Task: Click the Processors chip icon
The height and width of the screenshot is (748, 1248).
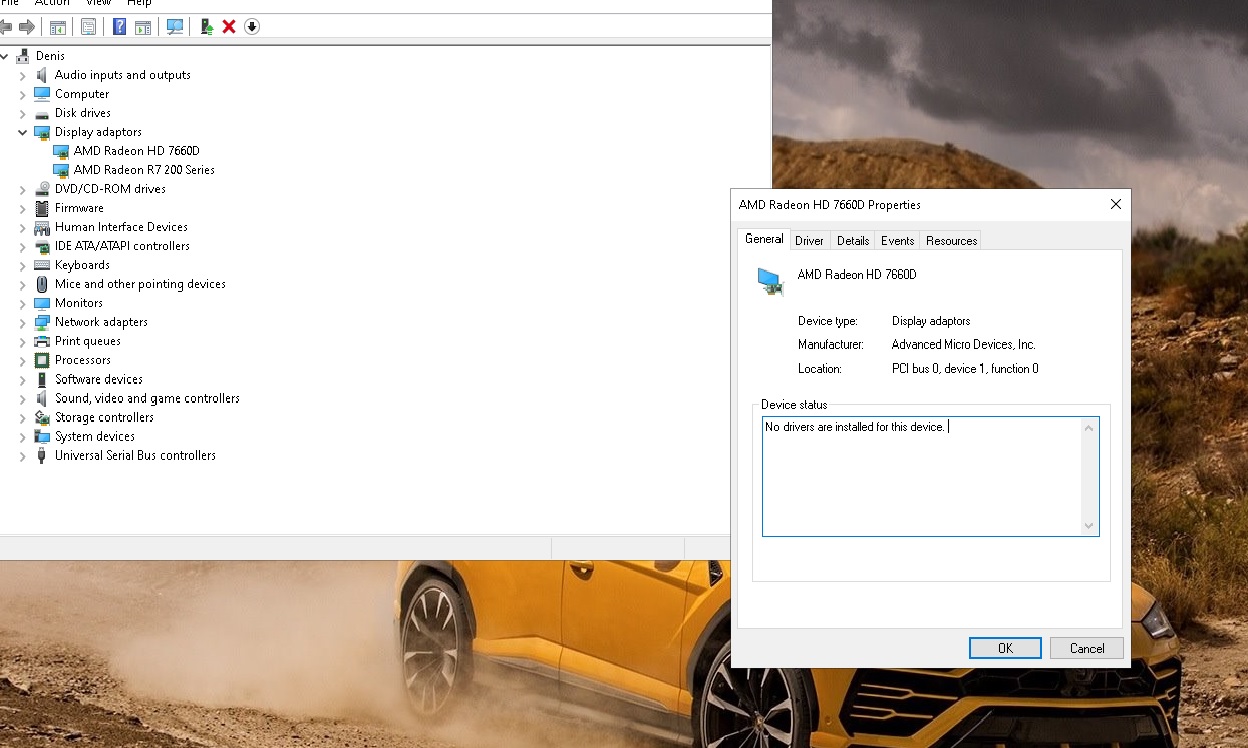Action: click(42, 360)
